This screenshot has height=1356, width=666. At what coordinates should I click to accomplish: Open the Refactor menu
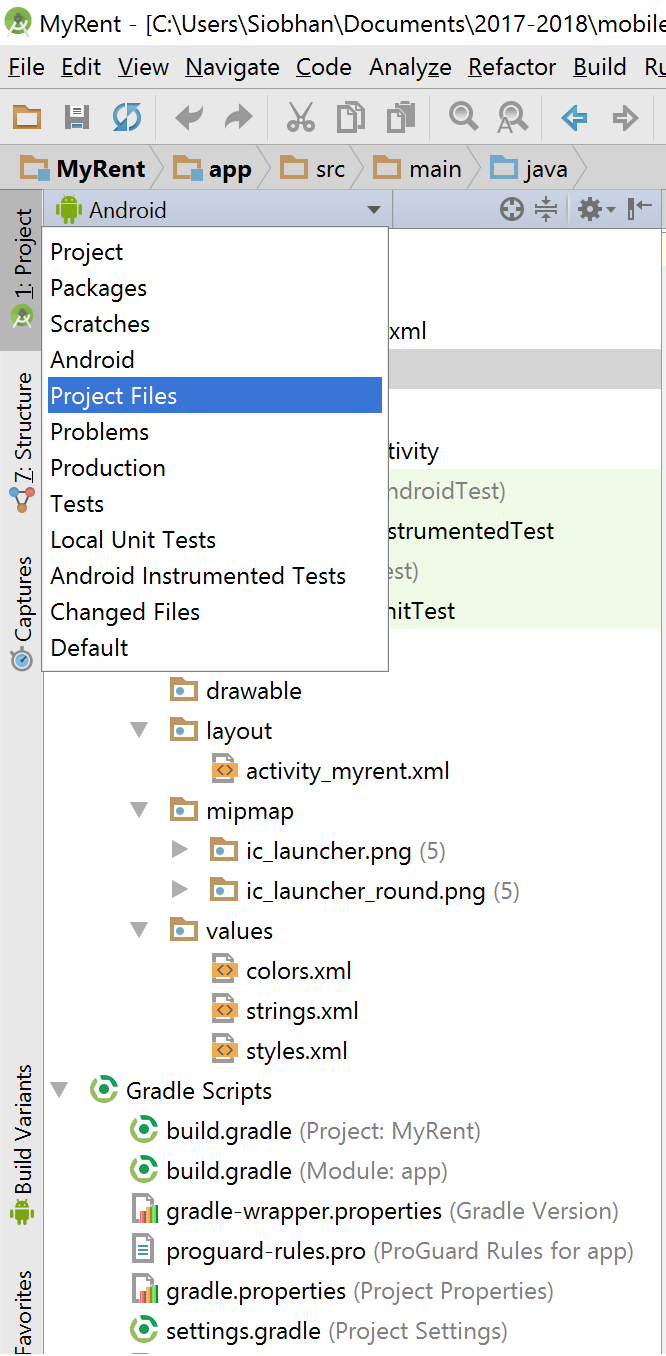click(511, 67)
